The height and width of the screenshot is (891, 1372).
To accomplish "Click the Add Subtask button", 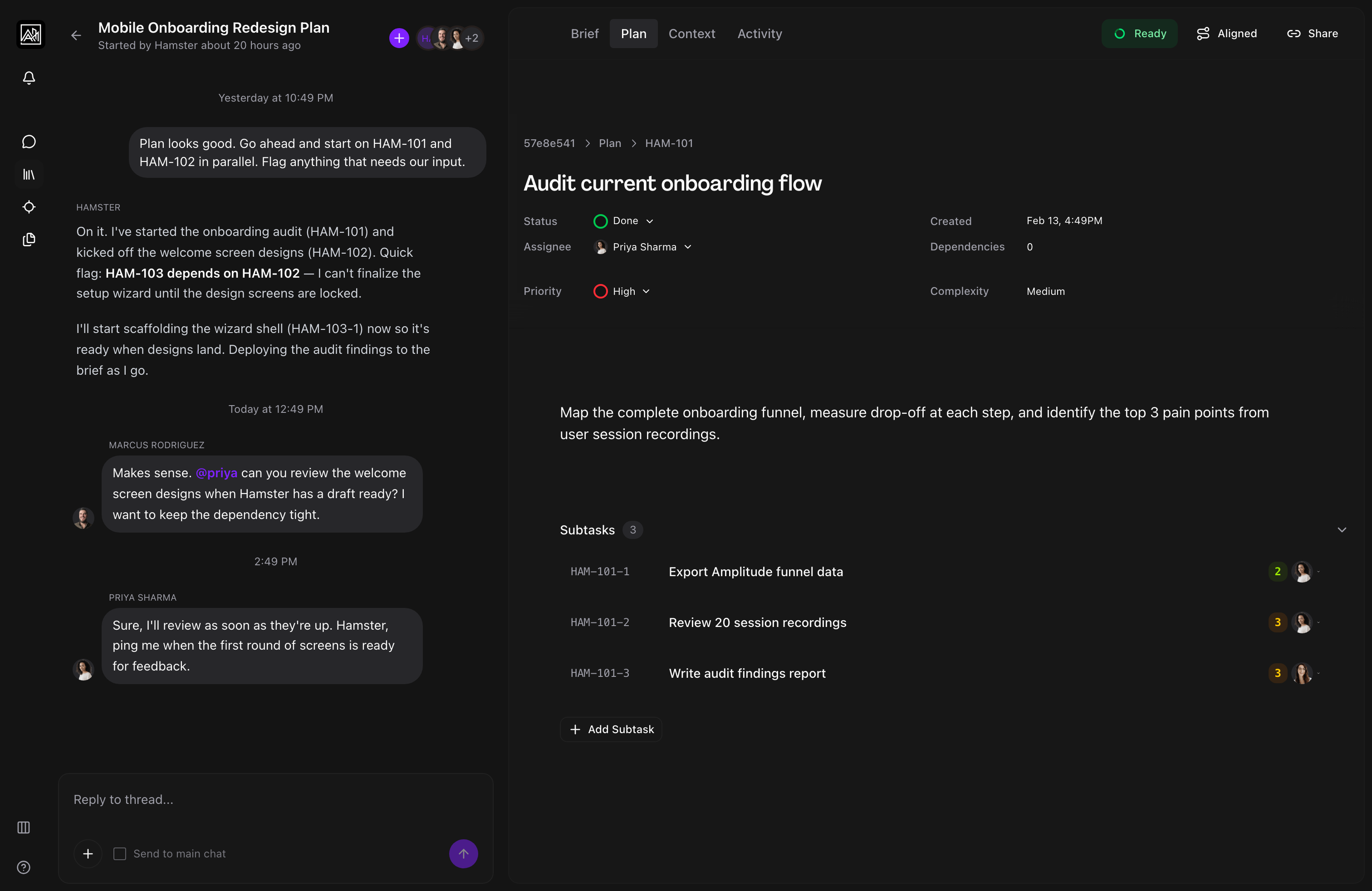I will [x=611, y=729].
